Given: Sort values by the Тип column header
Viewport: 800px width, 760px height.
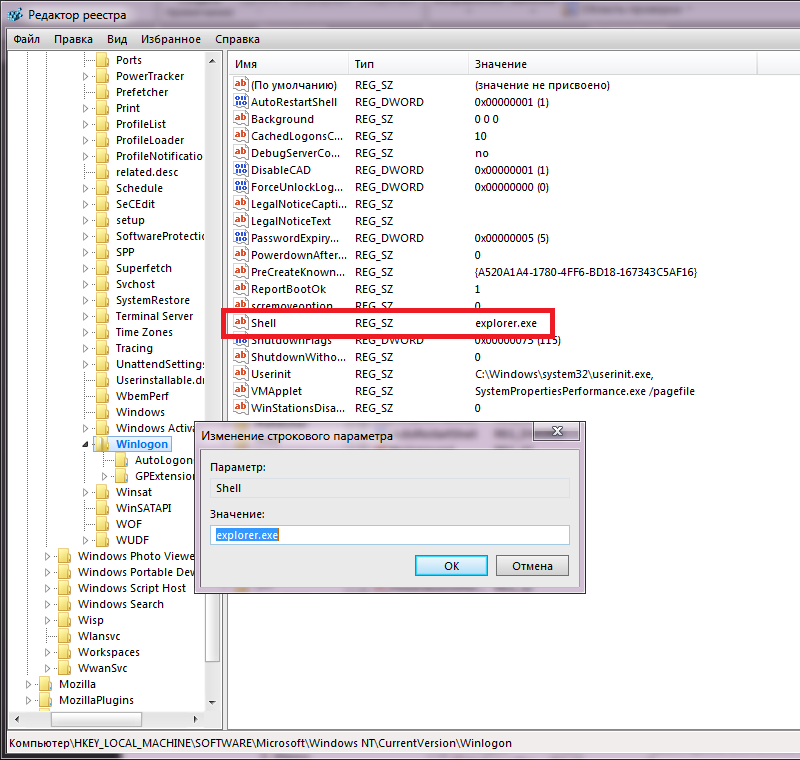Looking at the screenshot, I should pyautogui.click(x=408, y=64).
